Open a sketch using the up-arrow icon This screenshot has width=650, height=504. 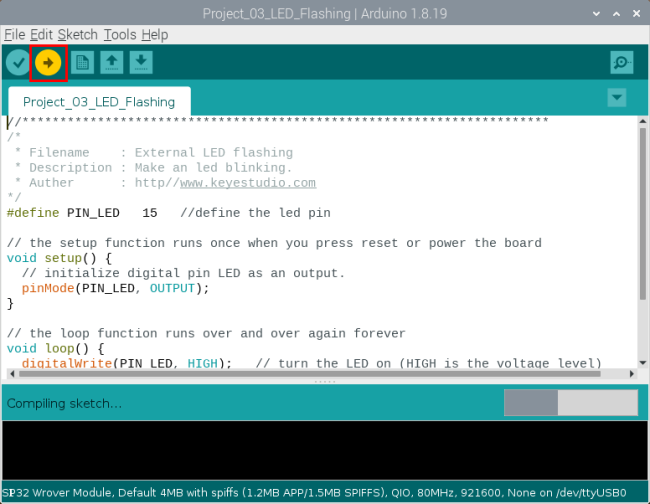click(x=112, y=63)
